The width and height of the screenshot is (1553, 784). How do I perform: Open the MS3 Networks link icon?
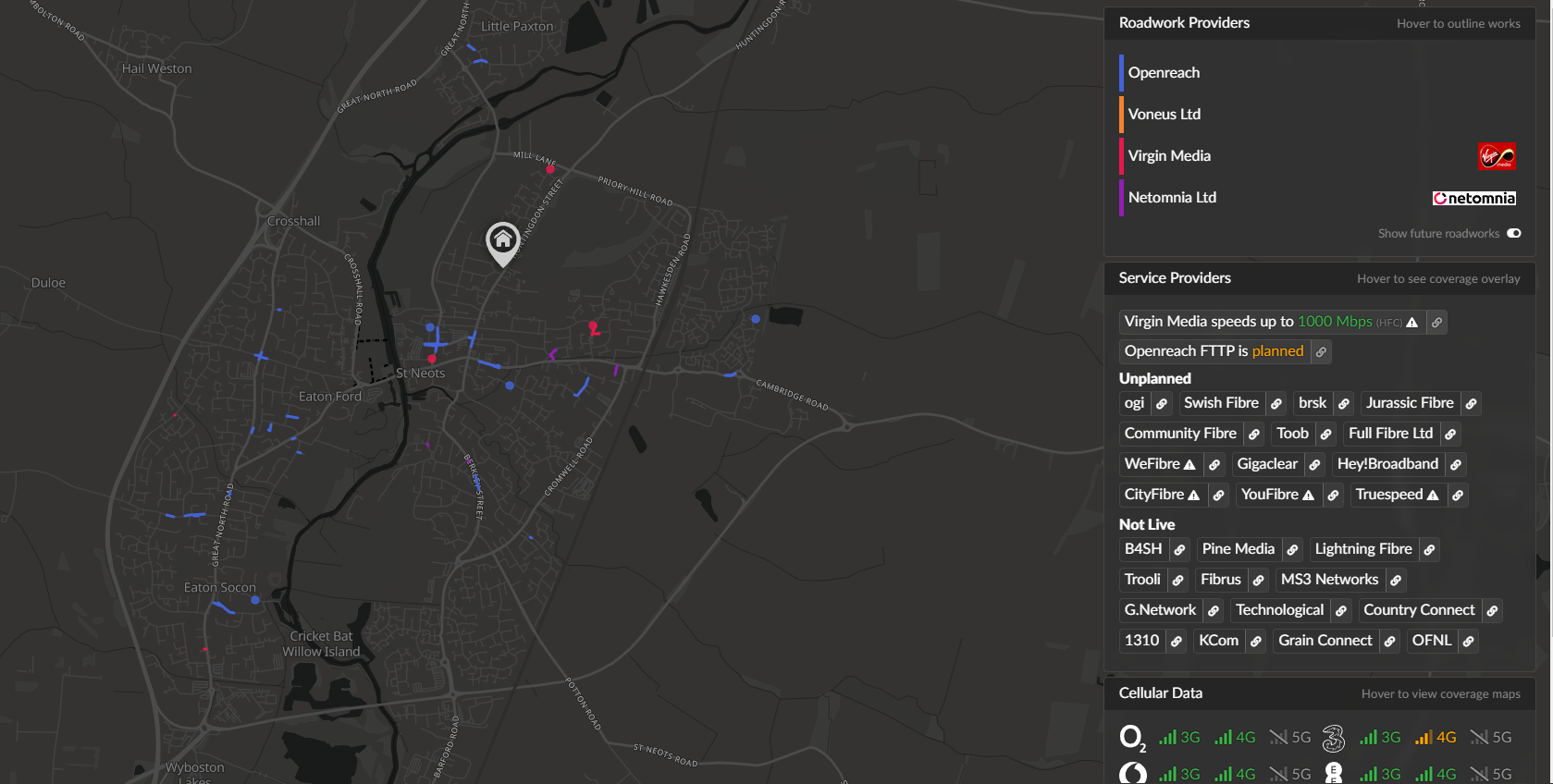coord(1396,581)
